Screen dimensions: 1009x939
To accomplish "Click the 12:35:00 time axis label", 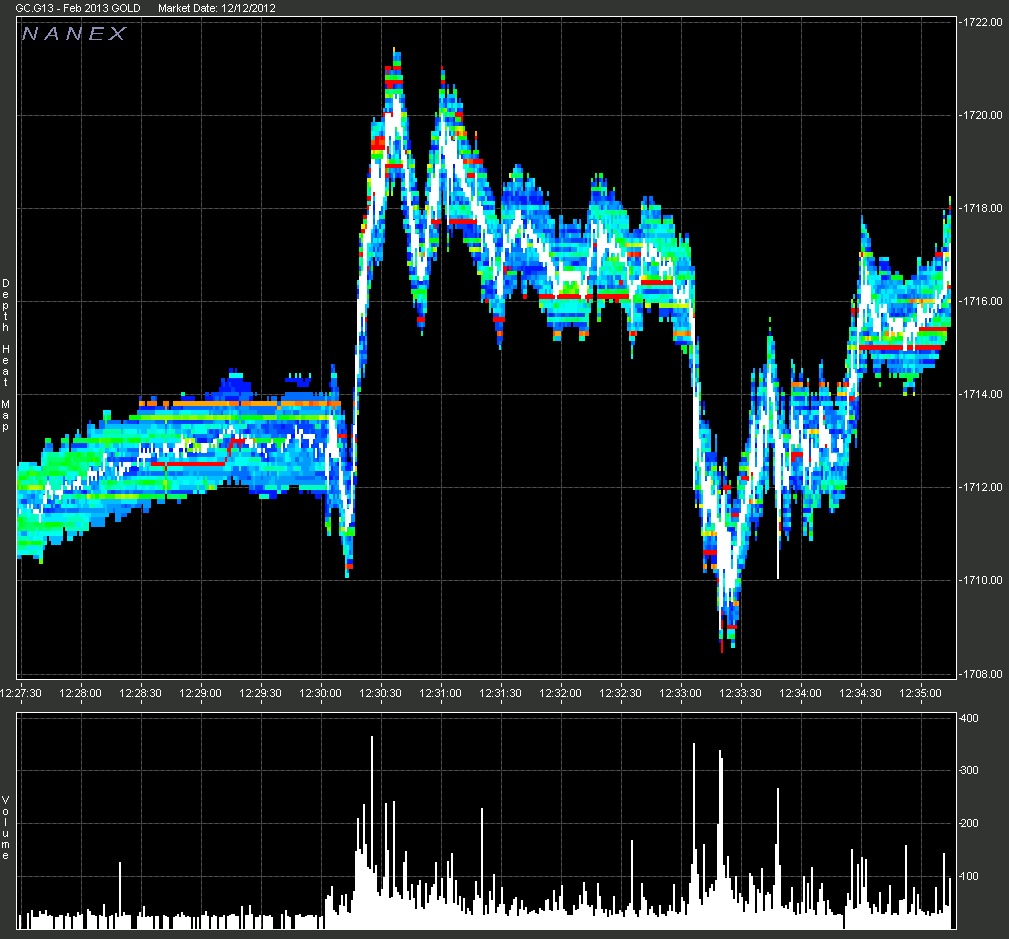I will [x=920, y=693].
